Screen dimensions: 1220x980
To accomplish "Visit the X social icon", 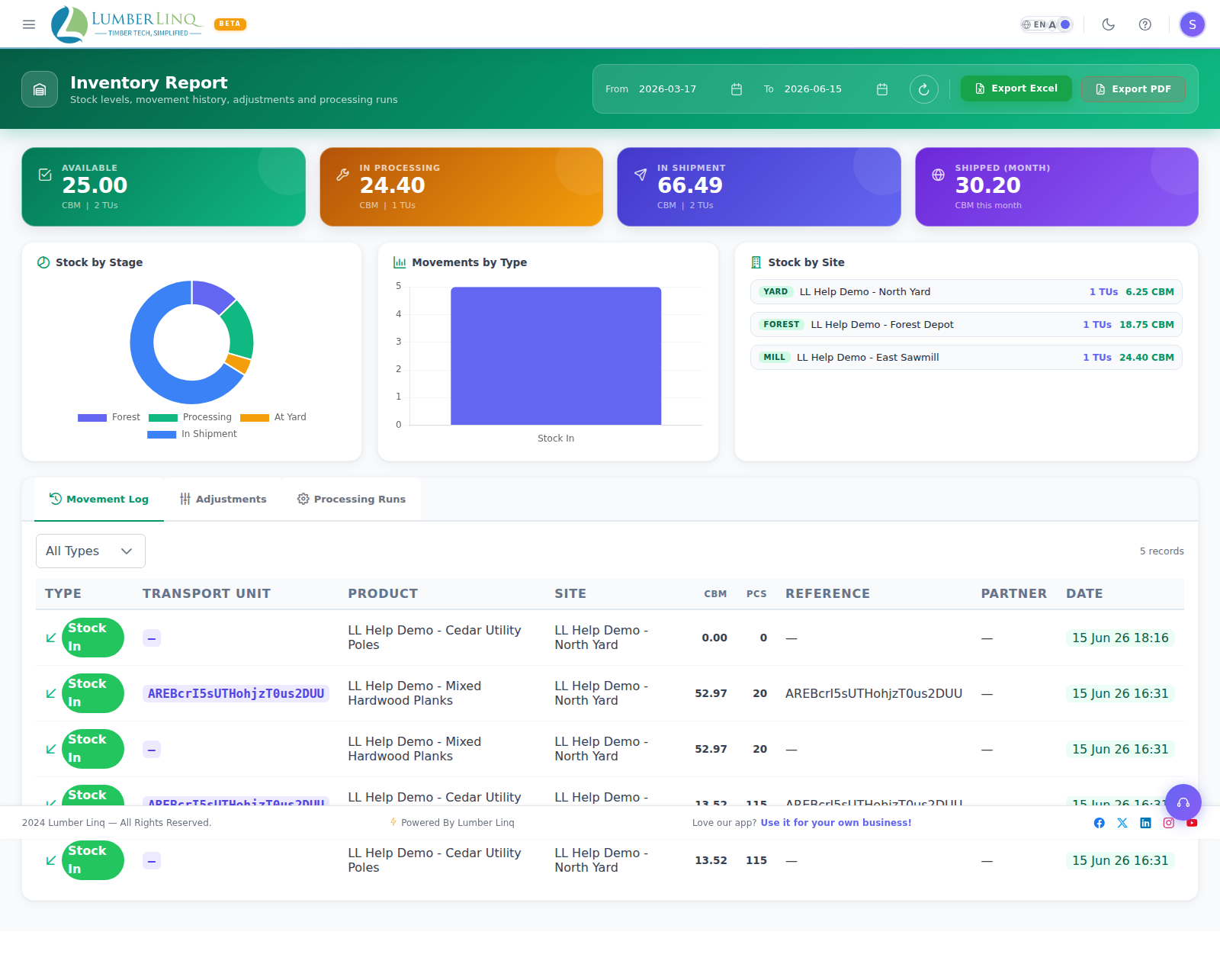I will point(1122,823).
